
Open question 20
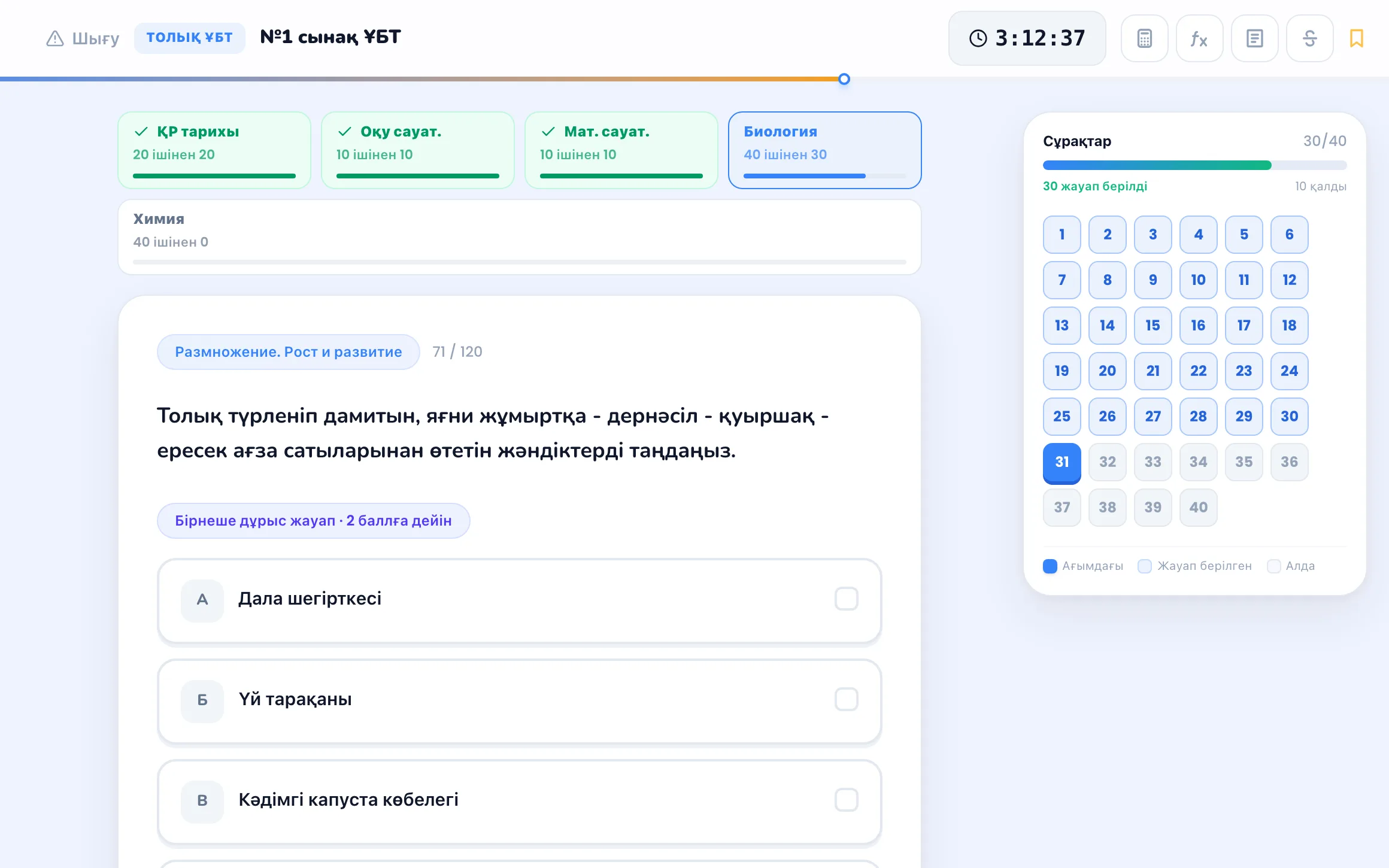(1107, 371)
